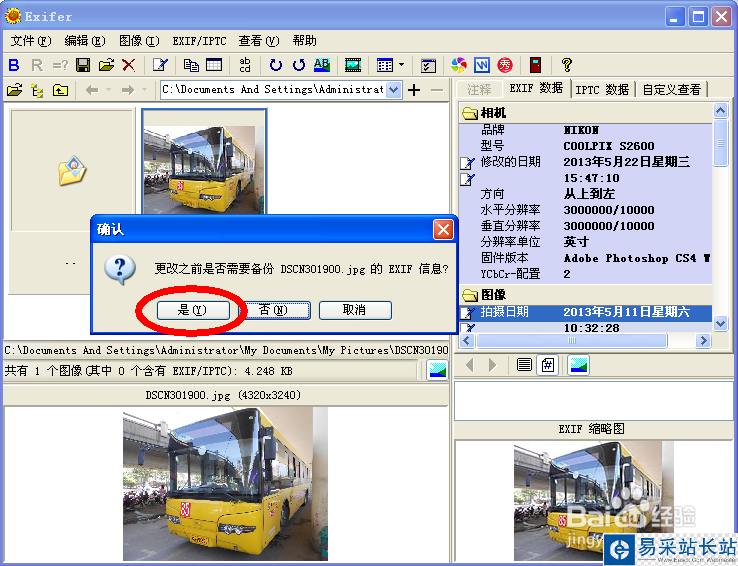738x566 pixels.
Task: Click the yellow question mark help icon
Action: point(567,65)
